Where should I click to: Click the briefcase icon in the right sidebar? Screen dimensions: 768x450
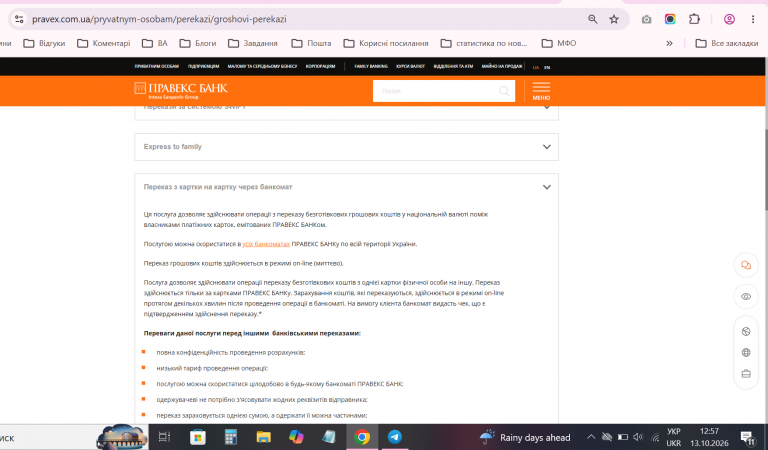[x=746, y=374]
